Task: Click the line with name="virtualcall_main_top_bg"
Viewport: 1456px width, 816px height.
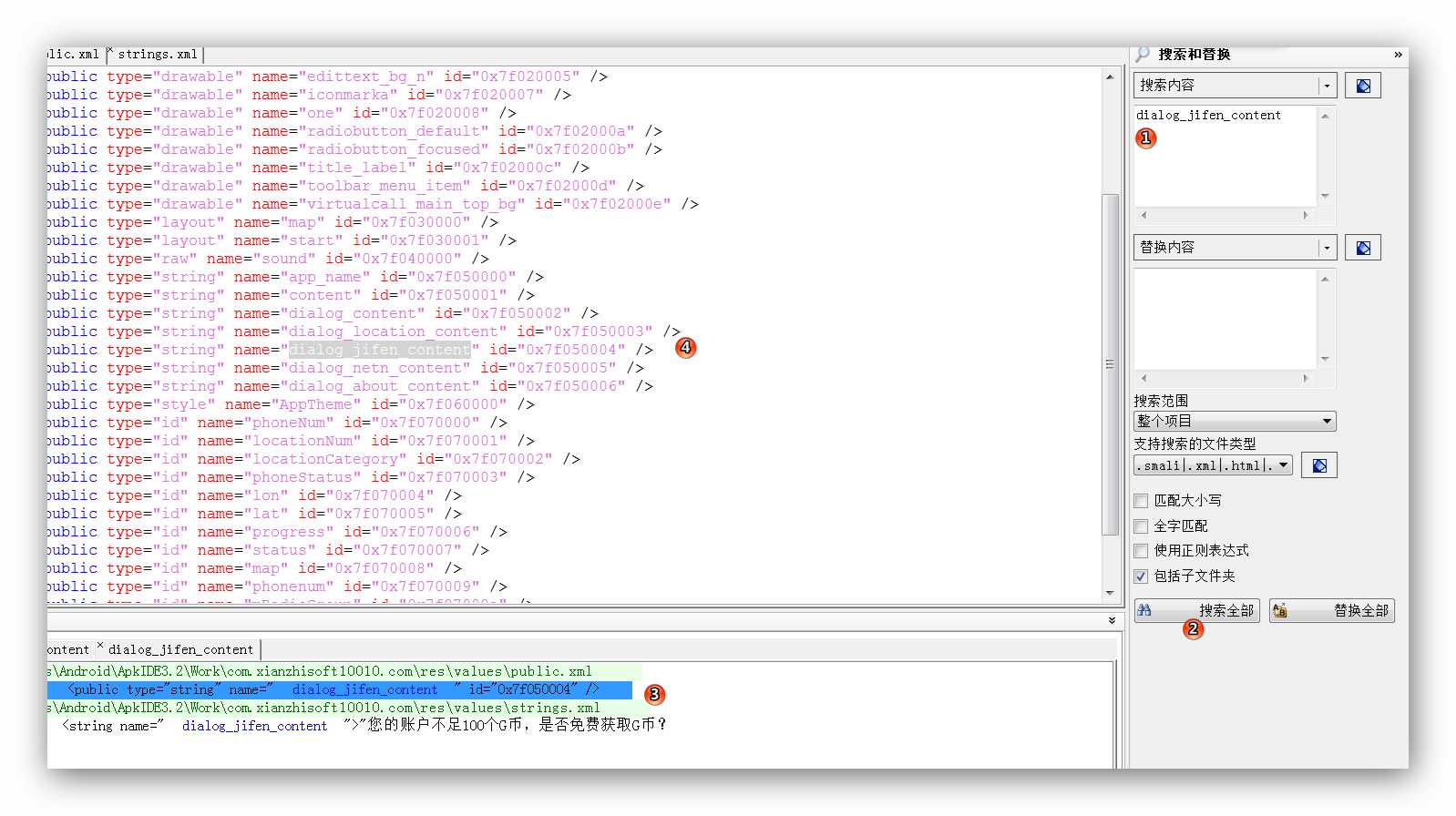Action: point(374,204)
